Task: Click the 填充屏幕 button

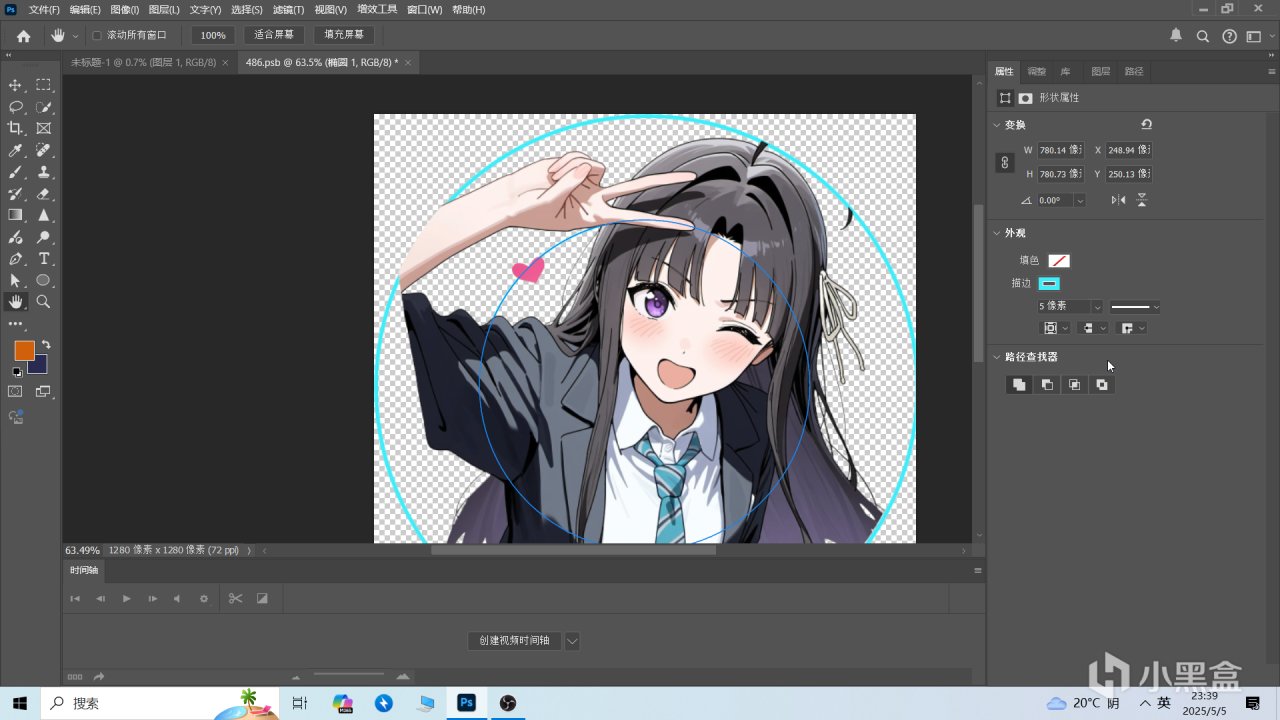Action: click(x=344, y=35)
